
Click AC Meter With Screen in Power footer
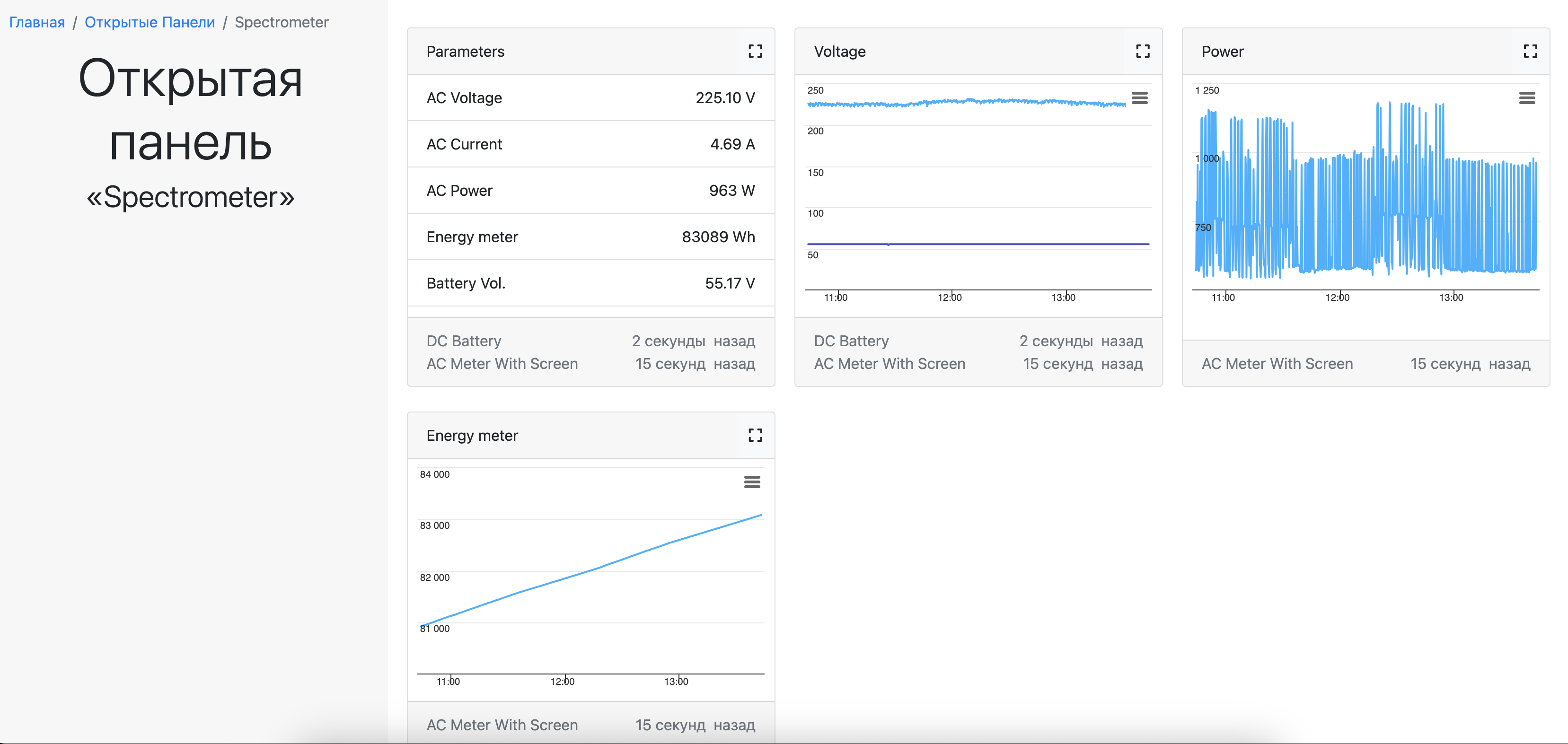point(1277,363)
